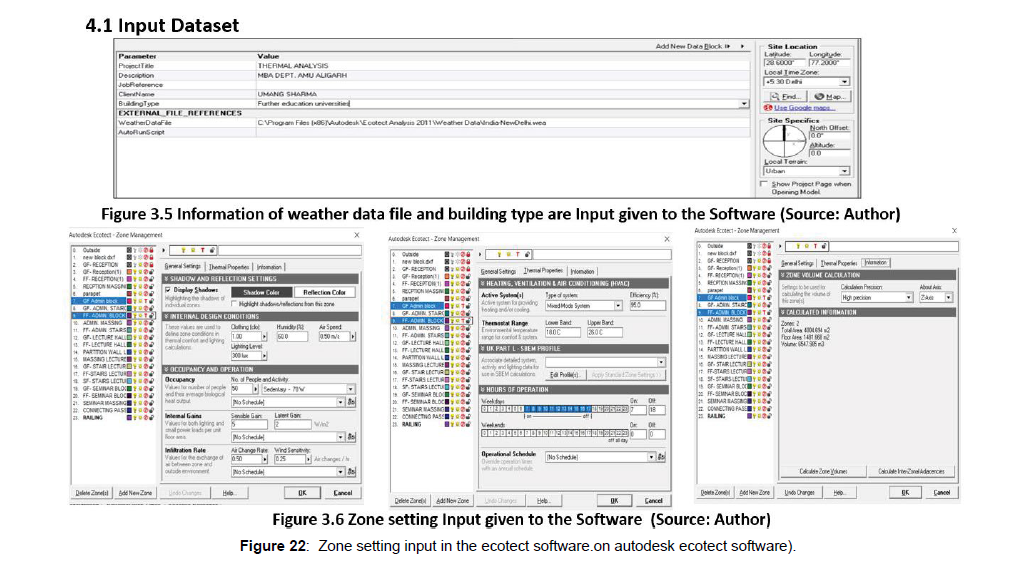Screen dimensions: 1021x566
Task: Expand the BuildingType value dropdown arrow
Action: (744, 104)
